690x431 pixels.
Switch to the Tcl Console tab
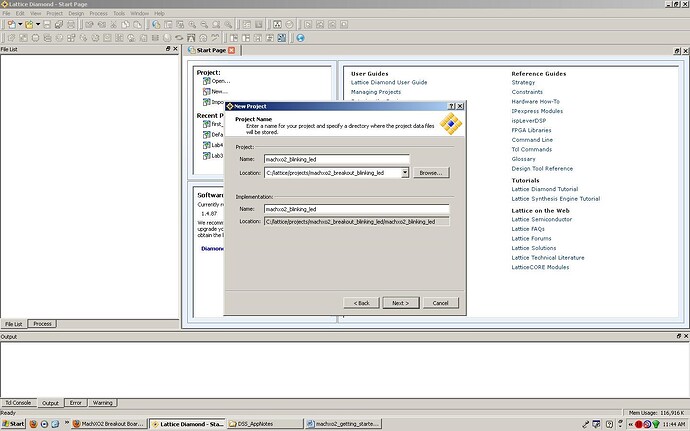coord(18,402)
